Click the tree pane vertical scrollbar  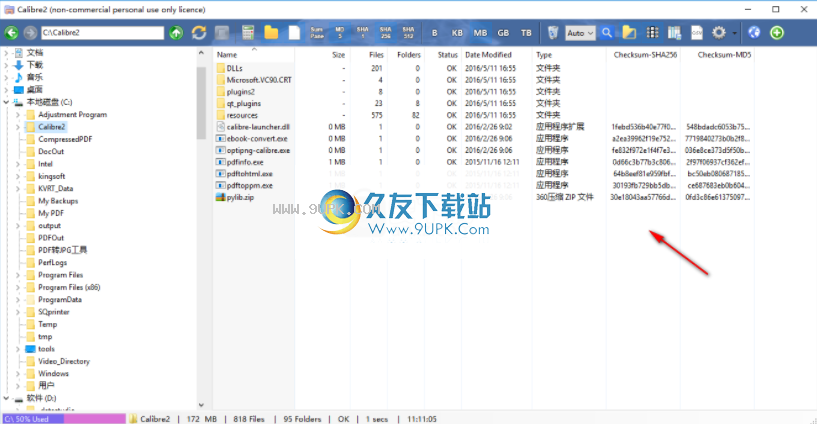(201, 103)
